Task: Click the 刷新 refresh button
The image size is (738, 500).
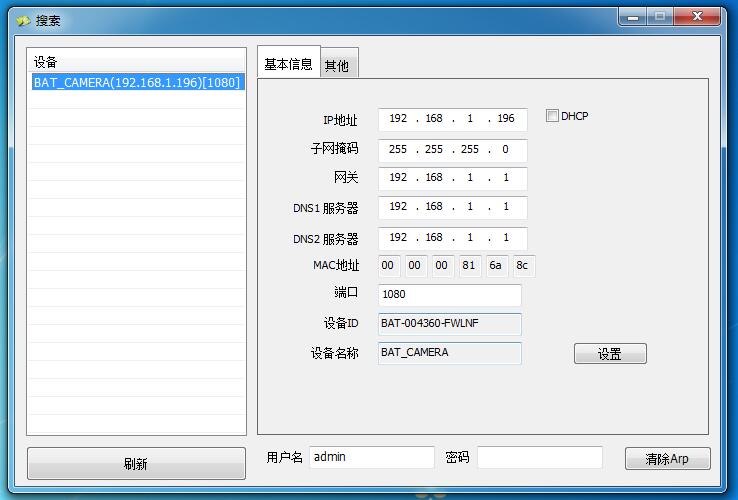Action: pyautogui.click(x=136, y=463)
